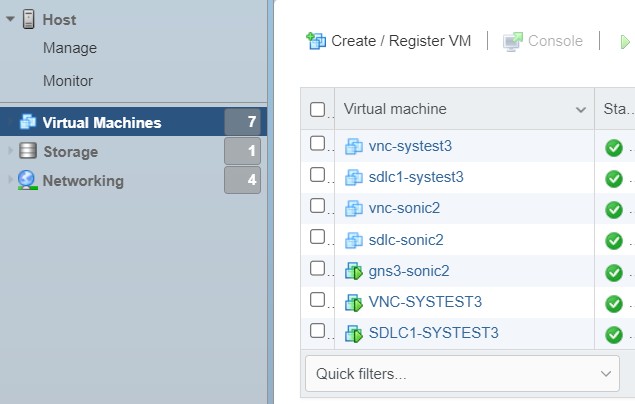Click the Create / Register VM icon

316,41
